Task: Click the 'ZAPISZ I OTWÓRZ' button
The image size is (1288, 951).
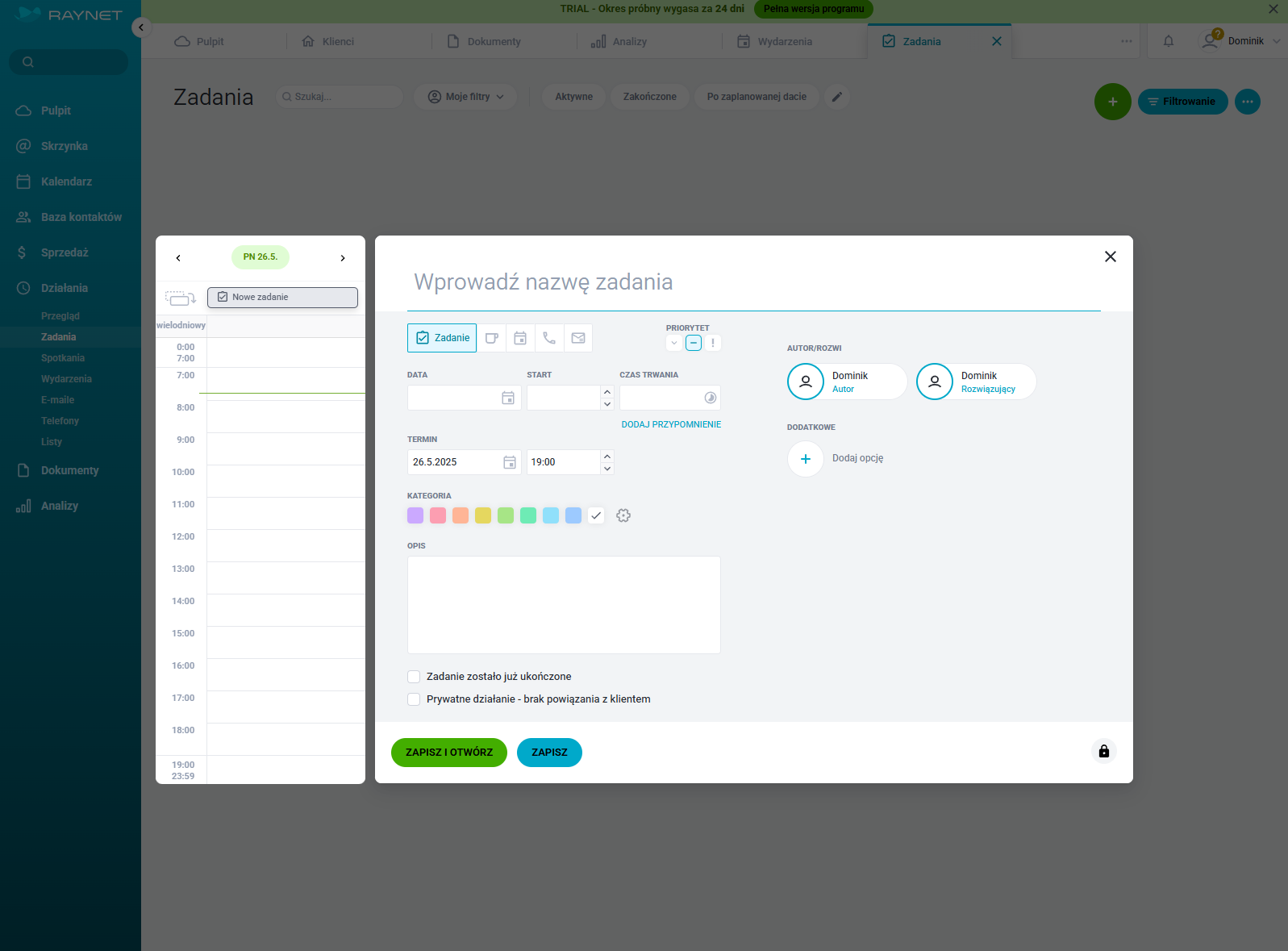Action: pos(448,752)
